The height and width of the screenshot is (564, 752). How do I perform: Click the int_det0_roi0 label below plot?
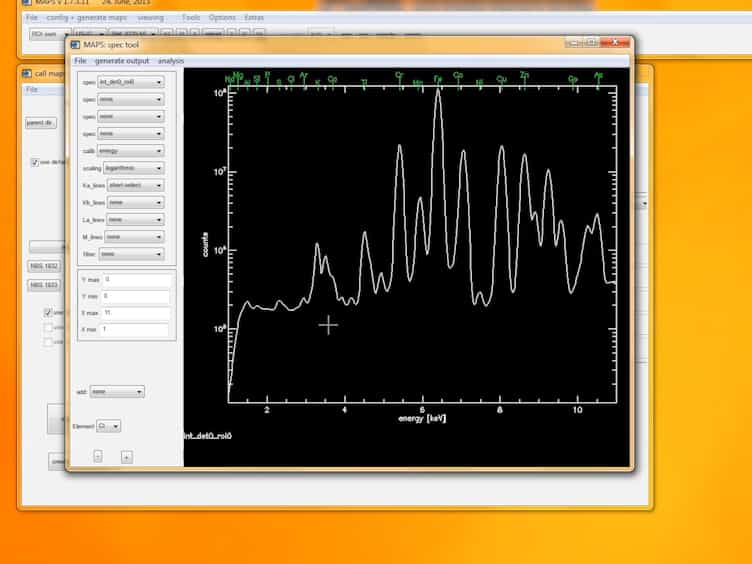tap(208, 436)
